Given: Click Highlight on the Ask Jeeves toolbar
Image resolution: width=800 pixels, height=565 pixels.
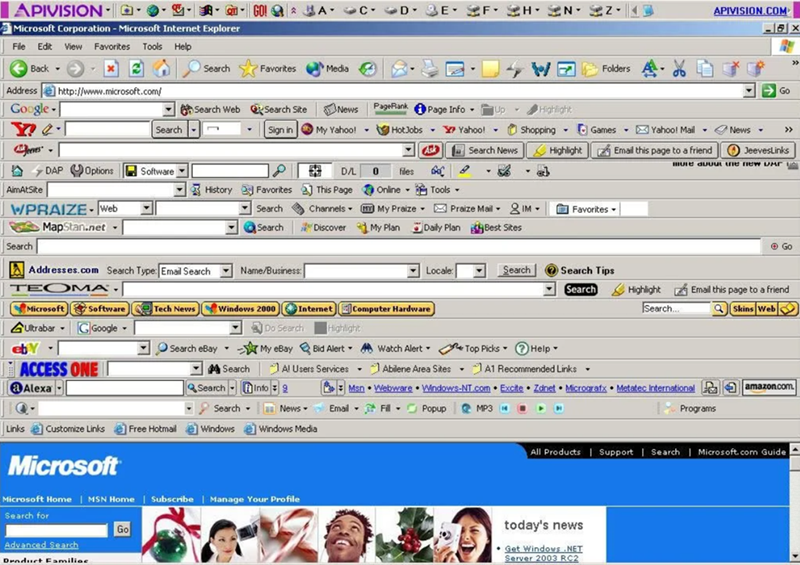Looking at the screenshot, I should tap(558, 150).
